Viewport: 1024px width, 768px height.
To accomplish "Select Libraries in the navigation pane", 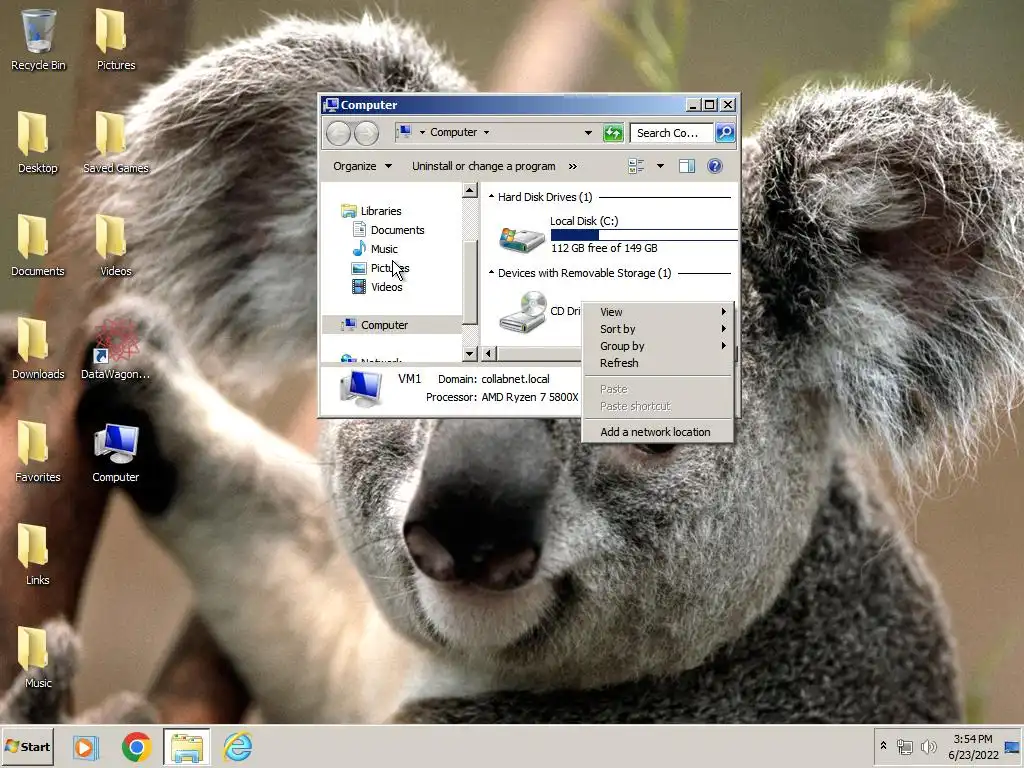I will coord(381,211).
